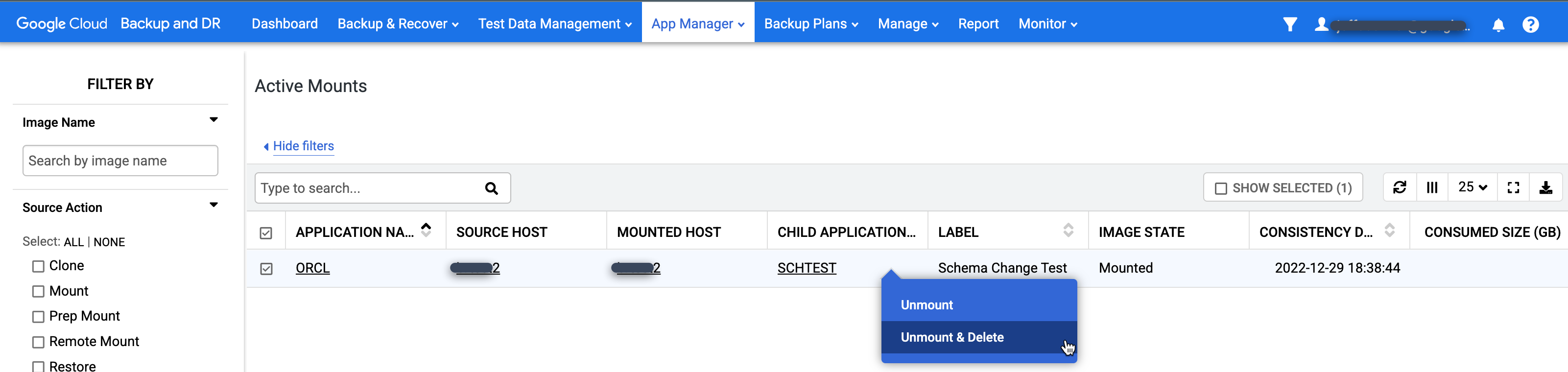
Task: Download the table data
Action: (1545, 187)
